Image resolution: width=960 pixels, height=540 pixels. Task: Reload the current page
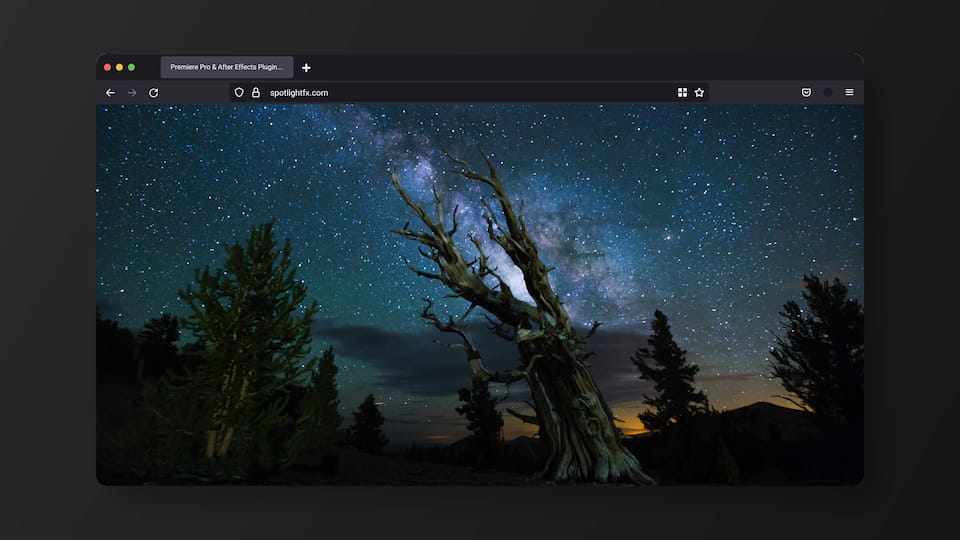tap(154, 92)
